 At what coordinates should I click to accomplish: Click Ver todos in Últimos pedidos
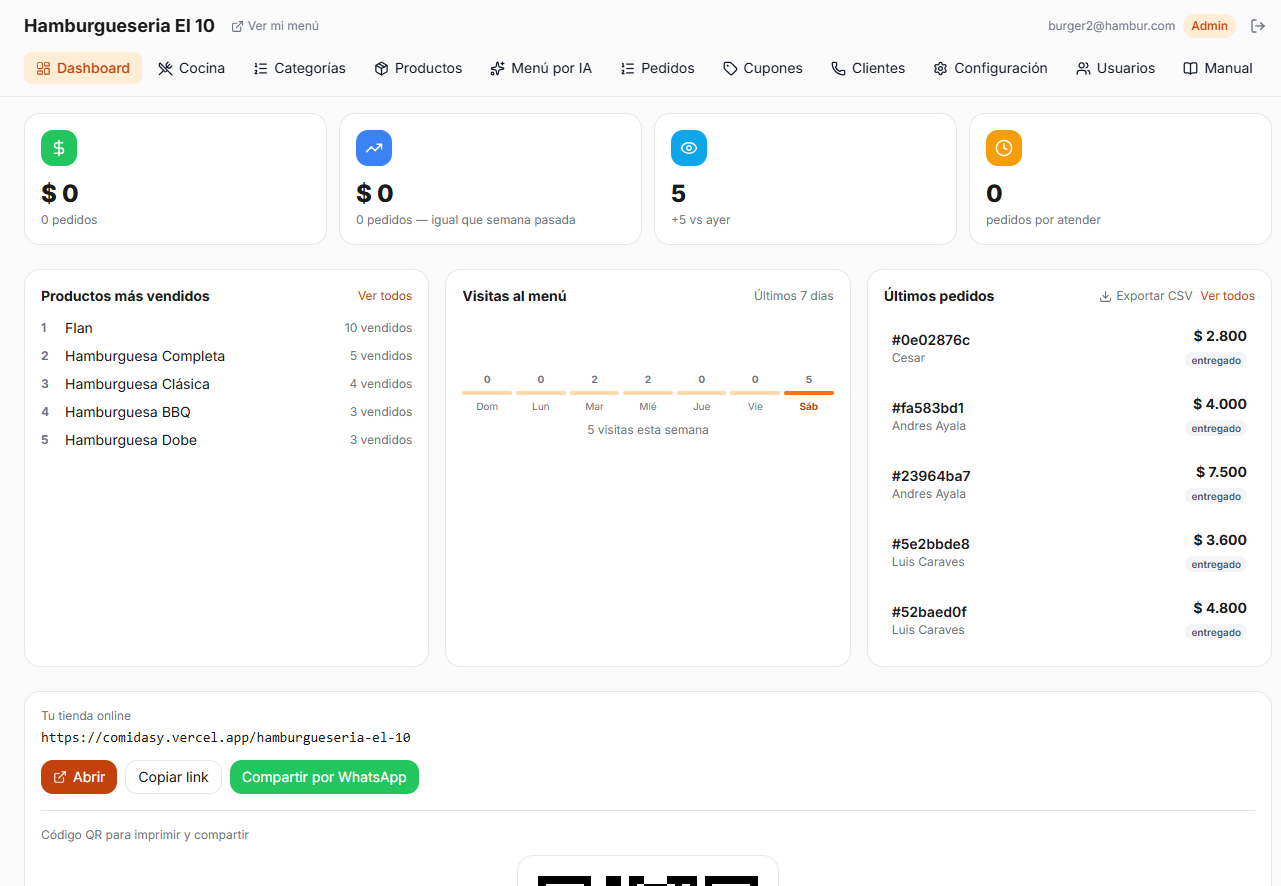[x=1227, y=296]
